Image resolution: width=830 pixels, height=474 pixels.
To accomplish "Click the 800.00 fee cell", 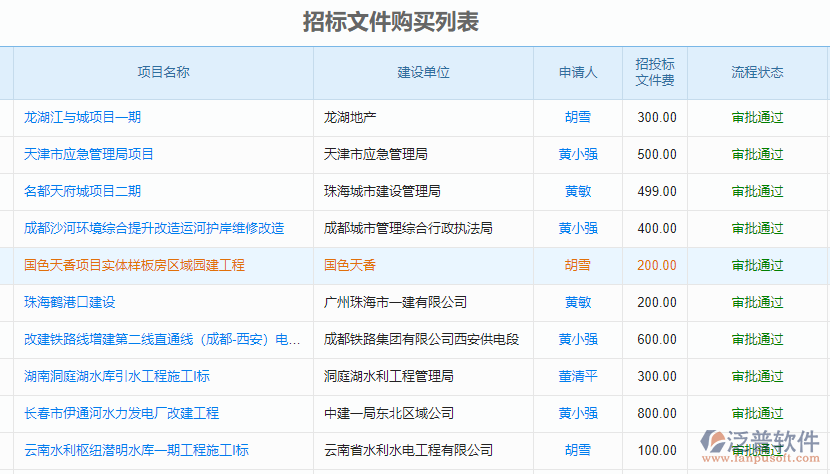I will coord(656,413).
